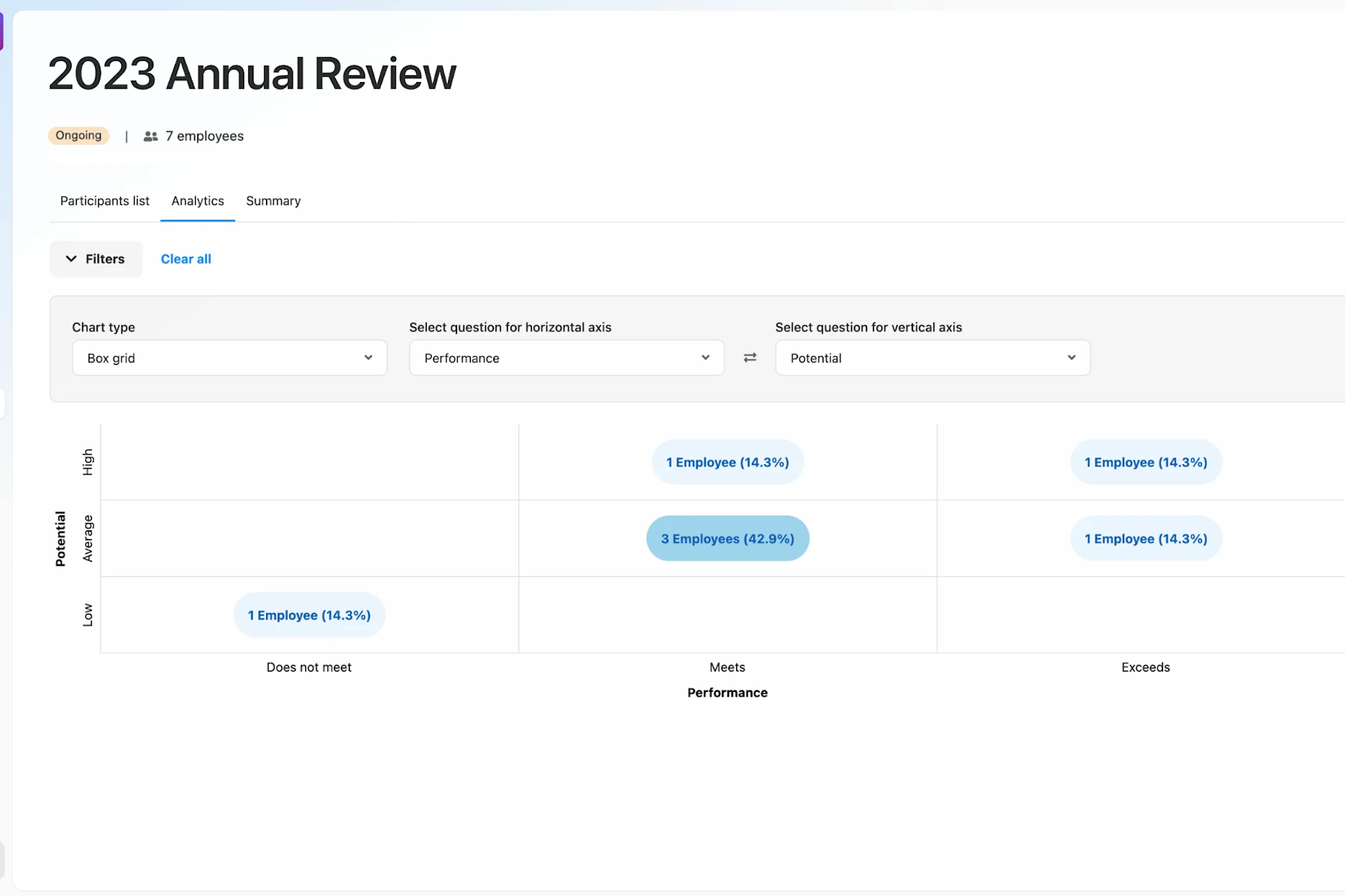
Task: Select the 3 Employees (42.9%) bubble
Action: pos(727,538)
